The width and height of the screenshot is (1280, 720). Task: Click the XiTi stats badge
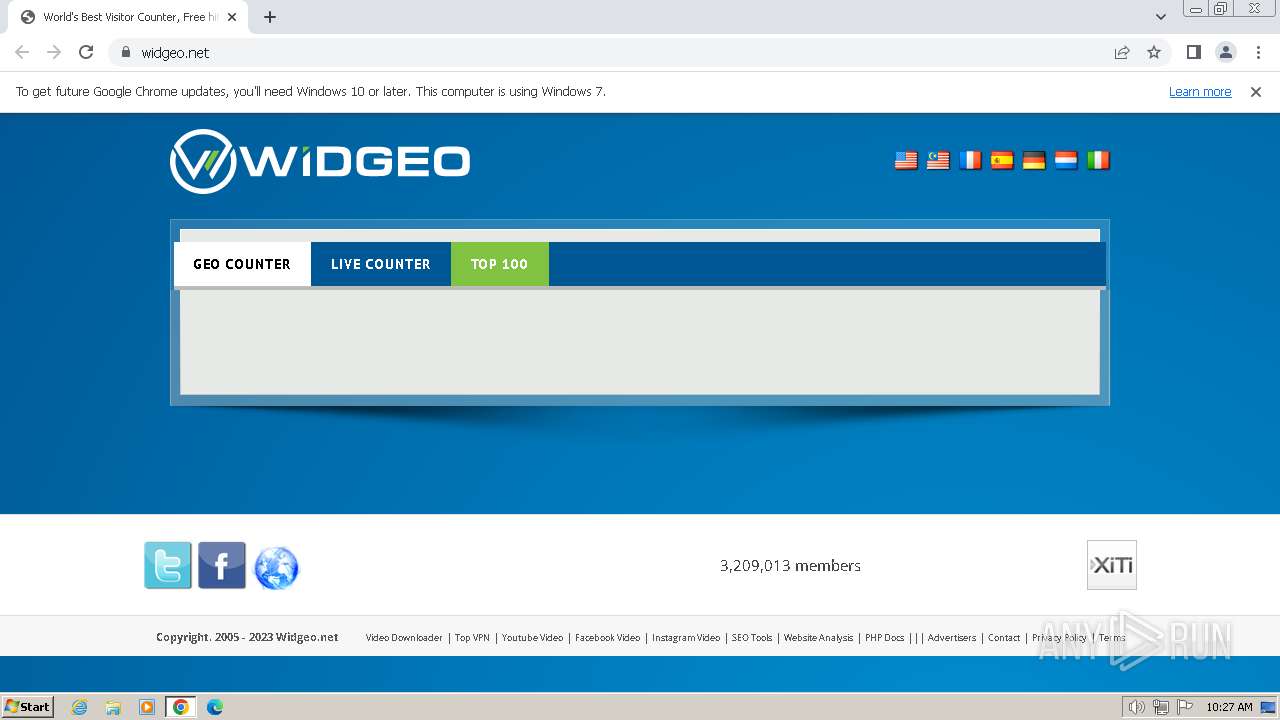1112,565
